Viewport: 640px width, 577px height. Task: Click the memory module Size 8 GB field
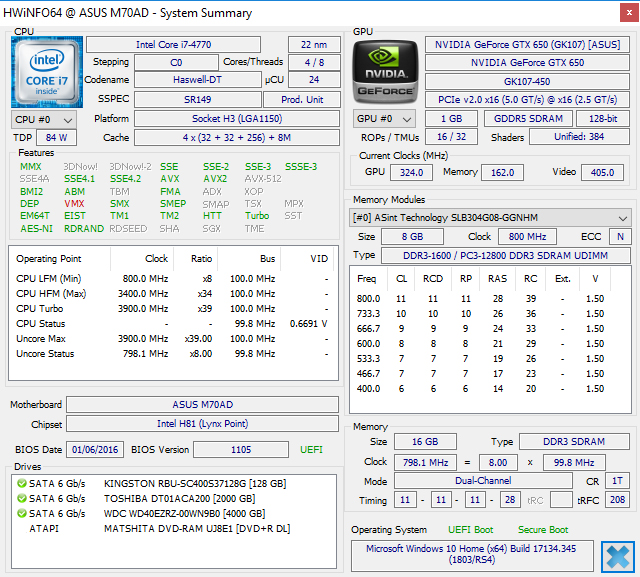click(x=412, y=237)
